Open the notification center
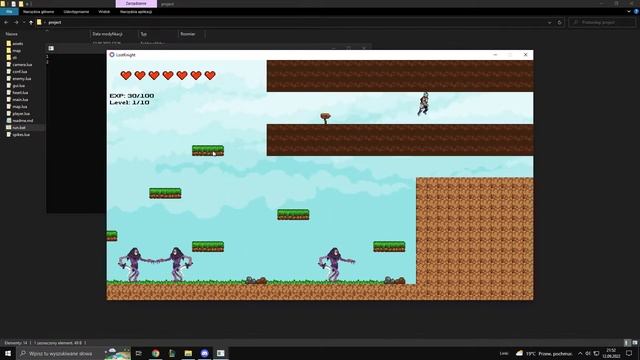 [x=629, y=353]
